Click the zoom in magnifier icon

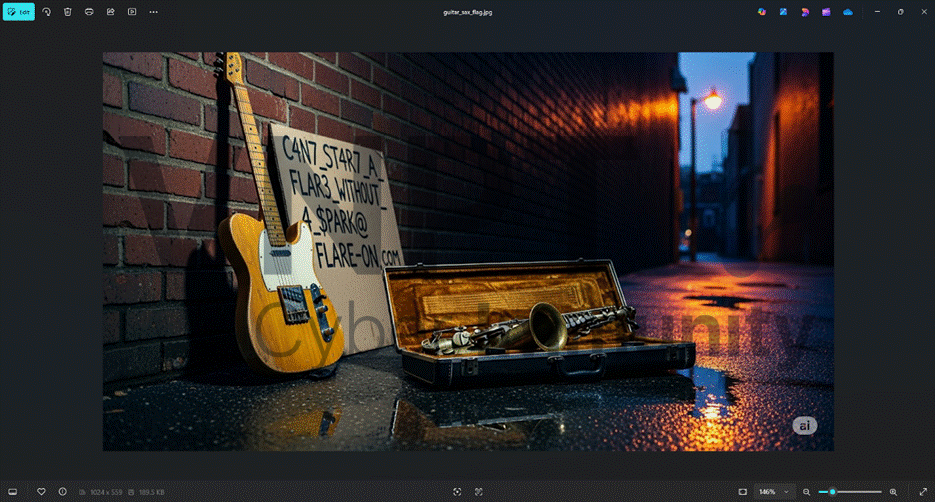[893, 492]
